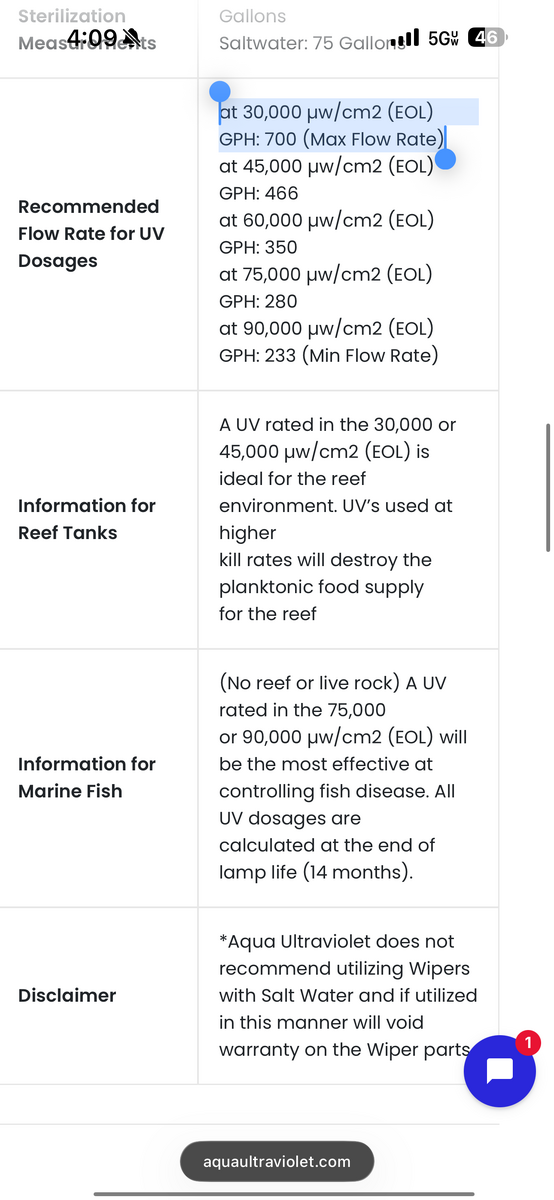Image resolution: width=554 pixels, height=1200 pixels.
Task: Tap the Information for Reef Tanks label
Action: [x=87, y=519]
